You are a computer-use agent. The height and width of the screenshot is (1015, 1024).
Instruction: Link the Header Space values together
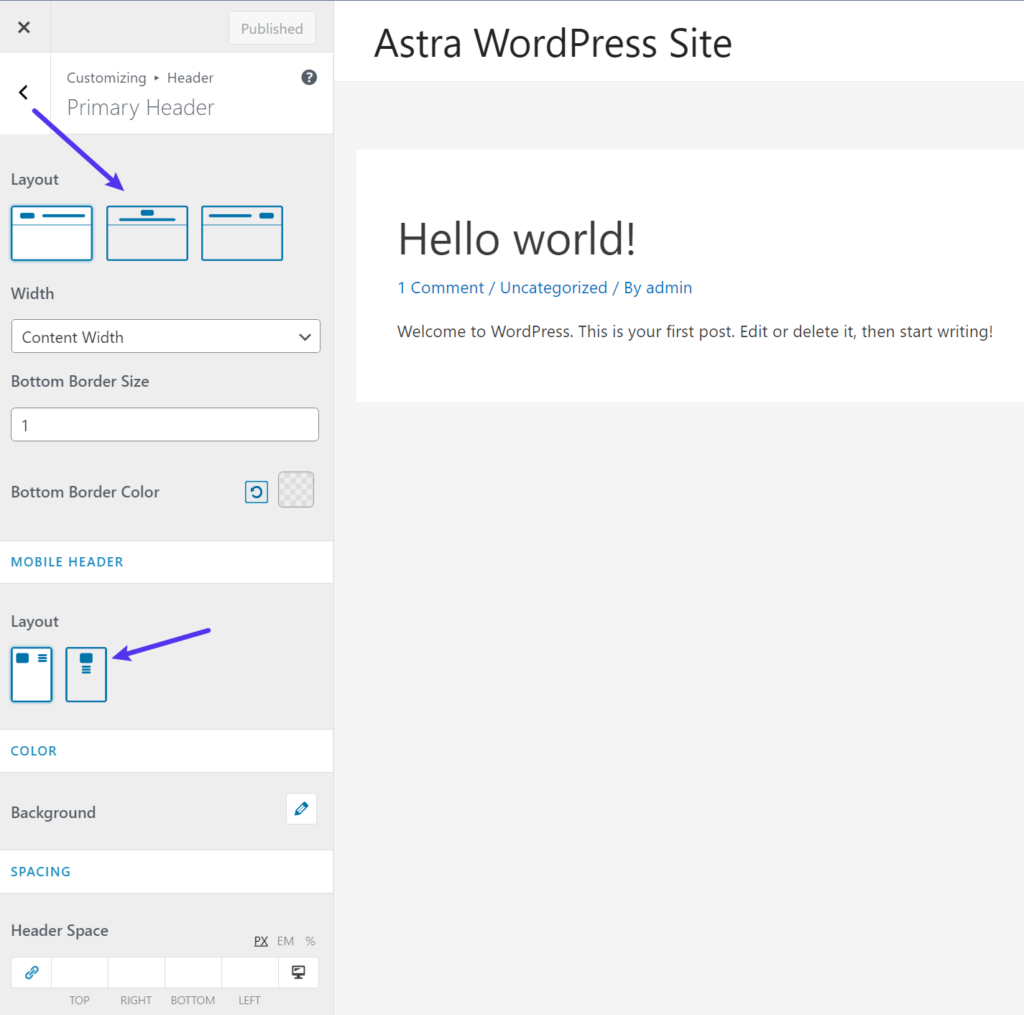(x=31, y=971)
